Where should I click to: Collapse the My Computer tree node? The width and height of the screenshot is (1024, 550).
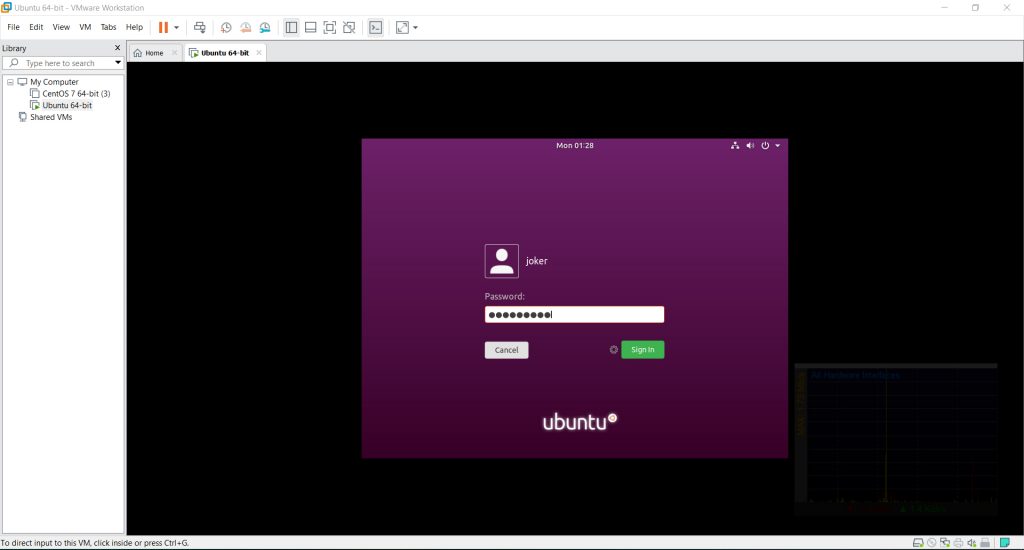[x=10, y=82]
